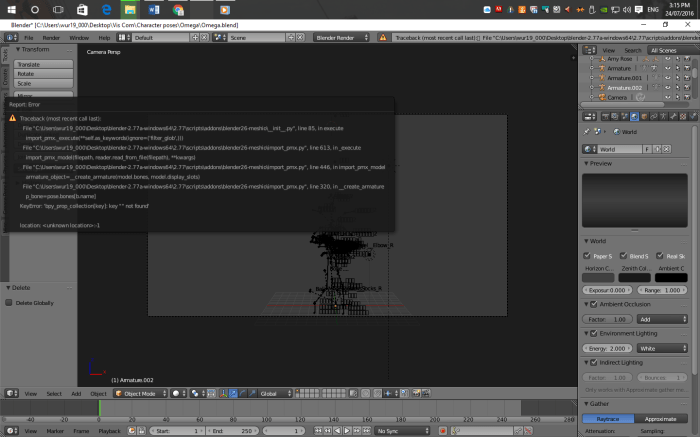Toggle the Environment Lighting checkbox
This screenshot has width=700, height=437.
(x=588, y=333)
